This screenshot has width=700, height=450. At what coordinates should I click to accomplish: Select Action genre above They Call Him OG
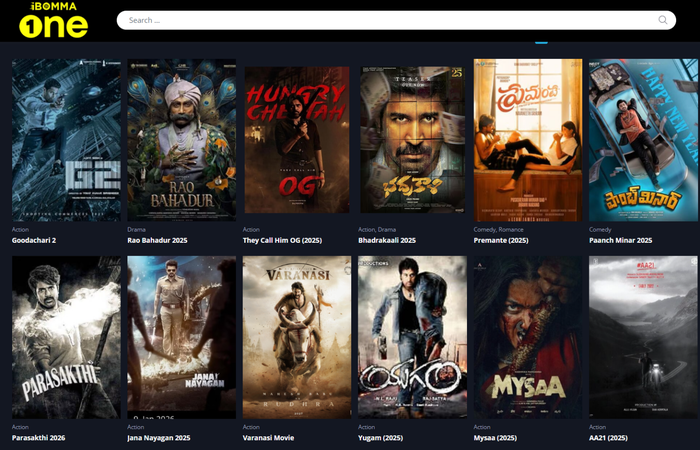(x=251, y=229)
